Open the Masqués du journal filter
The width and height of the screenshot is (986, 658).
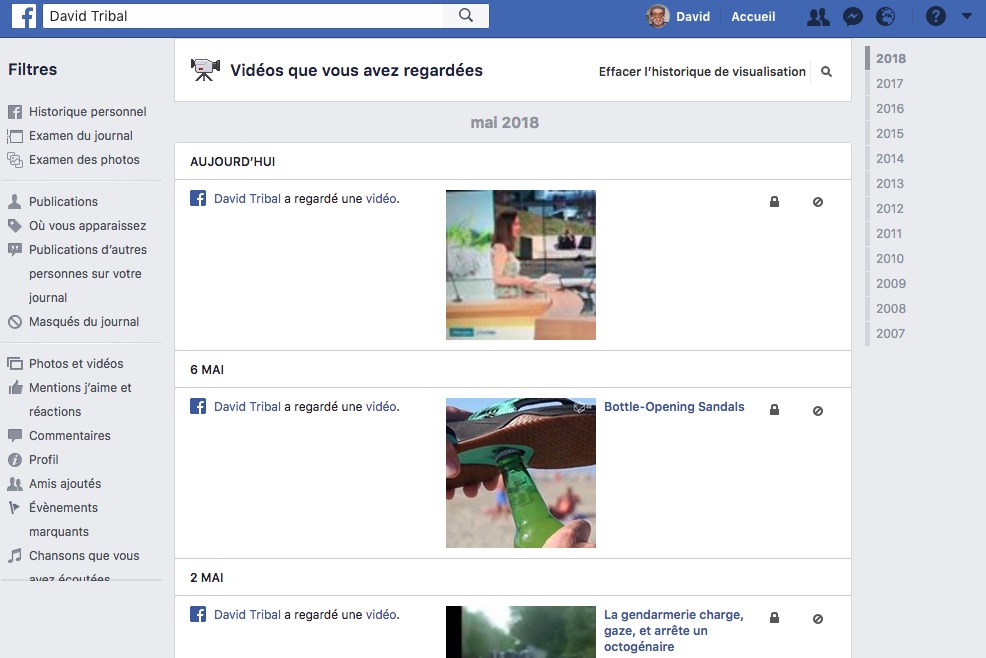[x=73, y=322]
